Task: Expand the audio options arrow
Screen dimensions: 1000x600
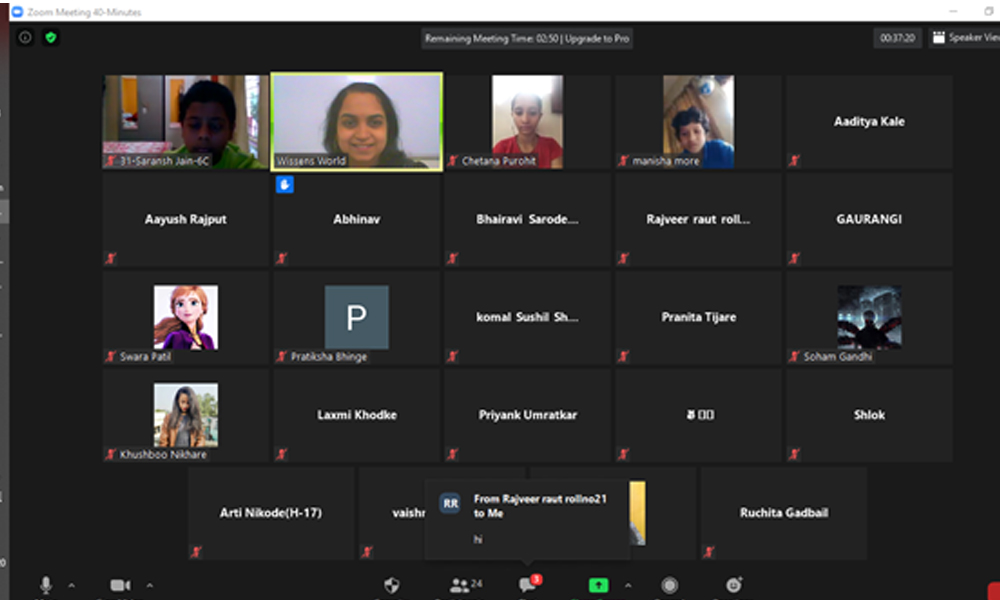Action: pyautogui.click(x=71, y=585)
